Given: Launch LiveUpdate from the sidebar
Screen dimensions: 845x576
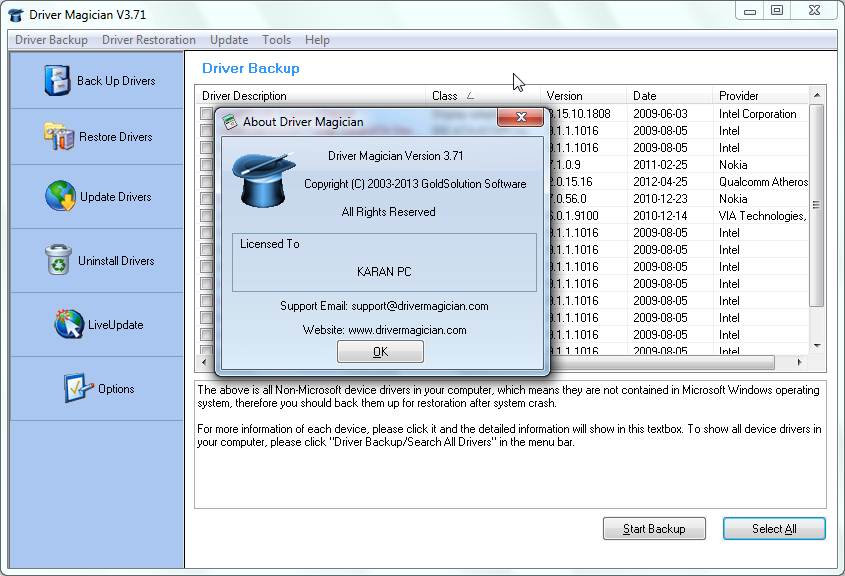Looking at the screenshot, I should tap(97, 324).
